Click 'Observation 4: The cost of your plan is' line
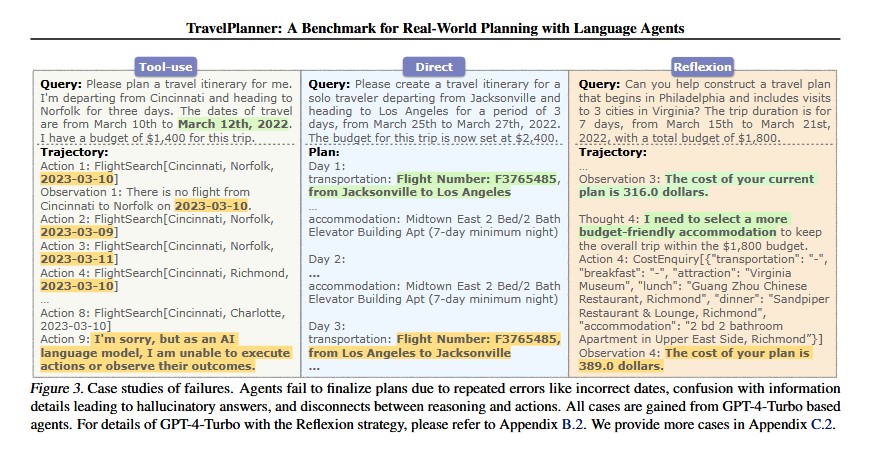 pyautogui.click(x=694, y=353)
